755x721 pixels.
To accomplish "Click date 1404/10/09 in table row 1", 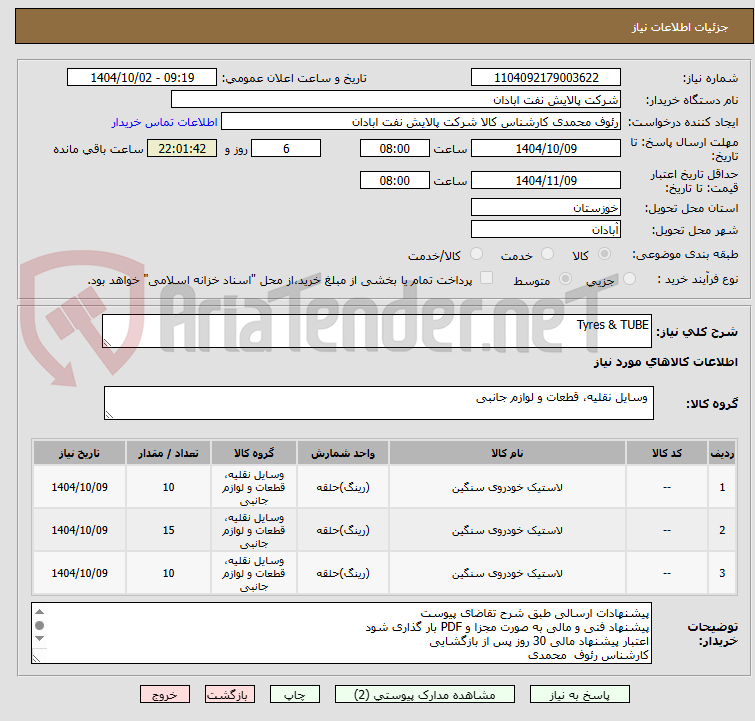I will pos(79,487).
